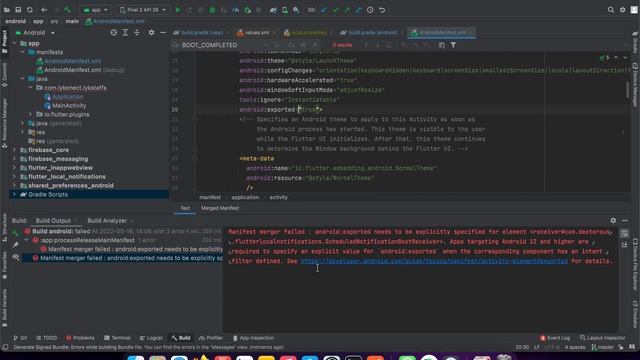Viewport: 640px width, 360px height.
Task: Click the Debug app bug icon
Action: click(x=212, y=10)
